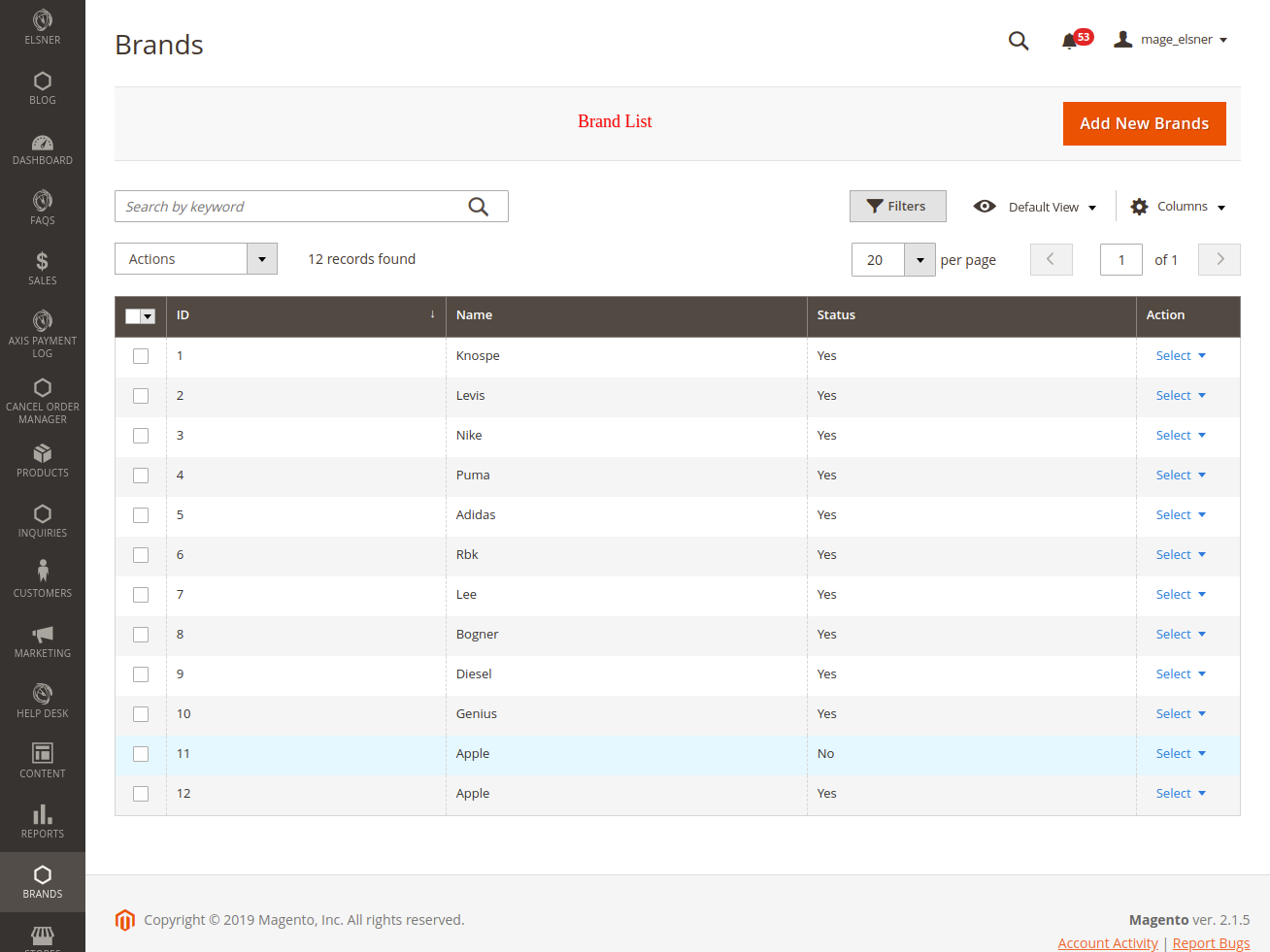Tick the checkbox for Nike brand
The height and width of the screenshot is (952, 1270).
[141, 436]
